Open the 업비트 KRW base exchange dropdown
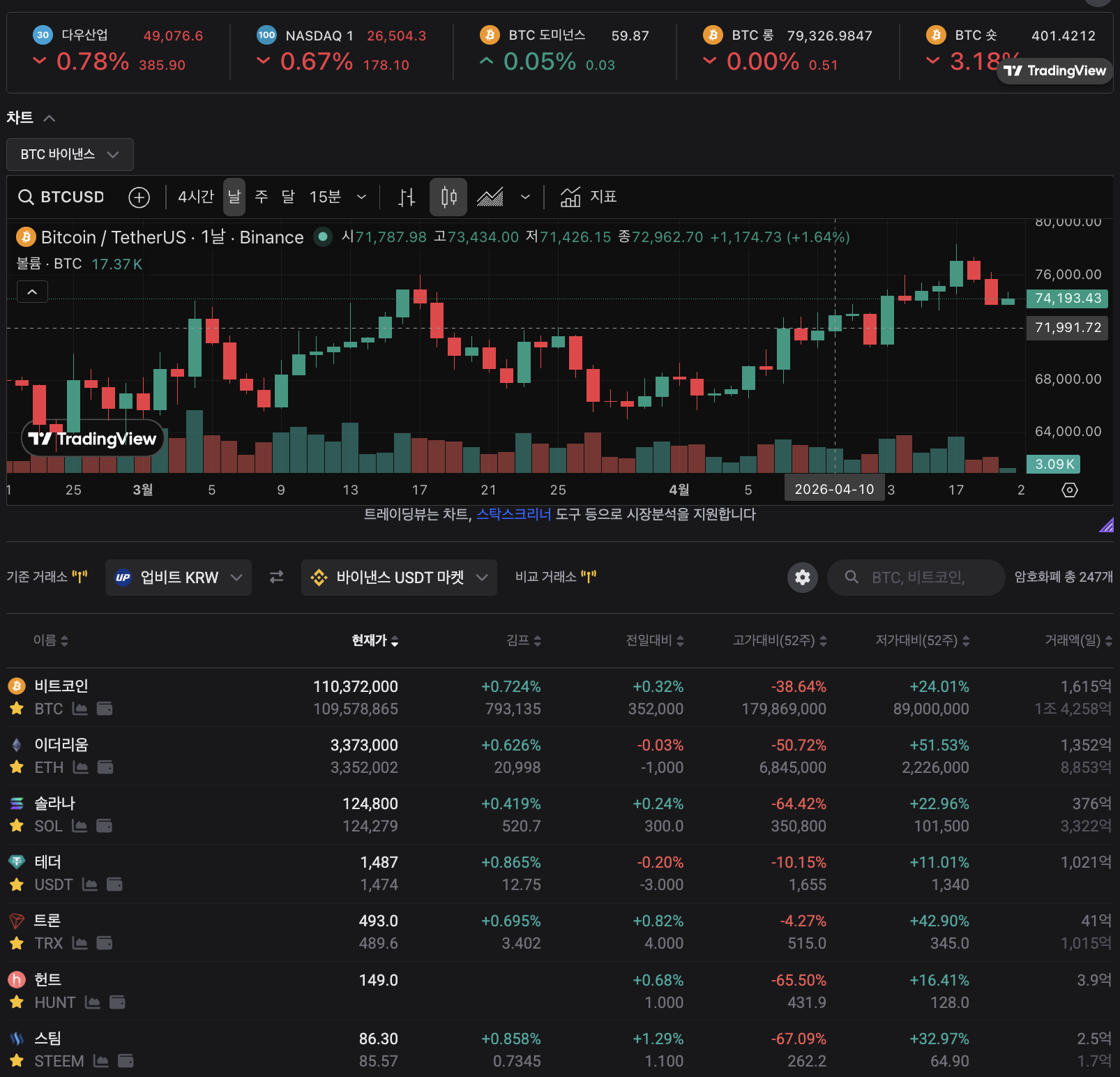Screen dimensions: 1120x1077 179,578
